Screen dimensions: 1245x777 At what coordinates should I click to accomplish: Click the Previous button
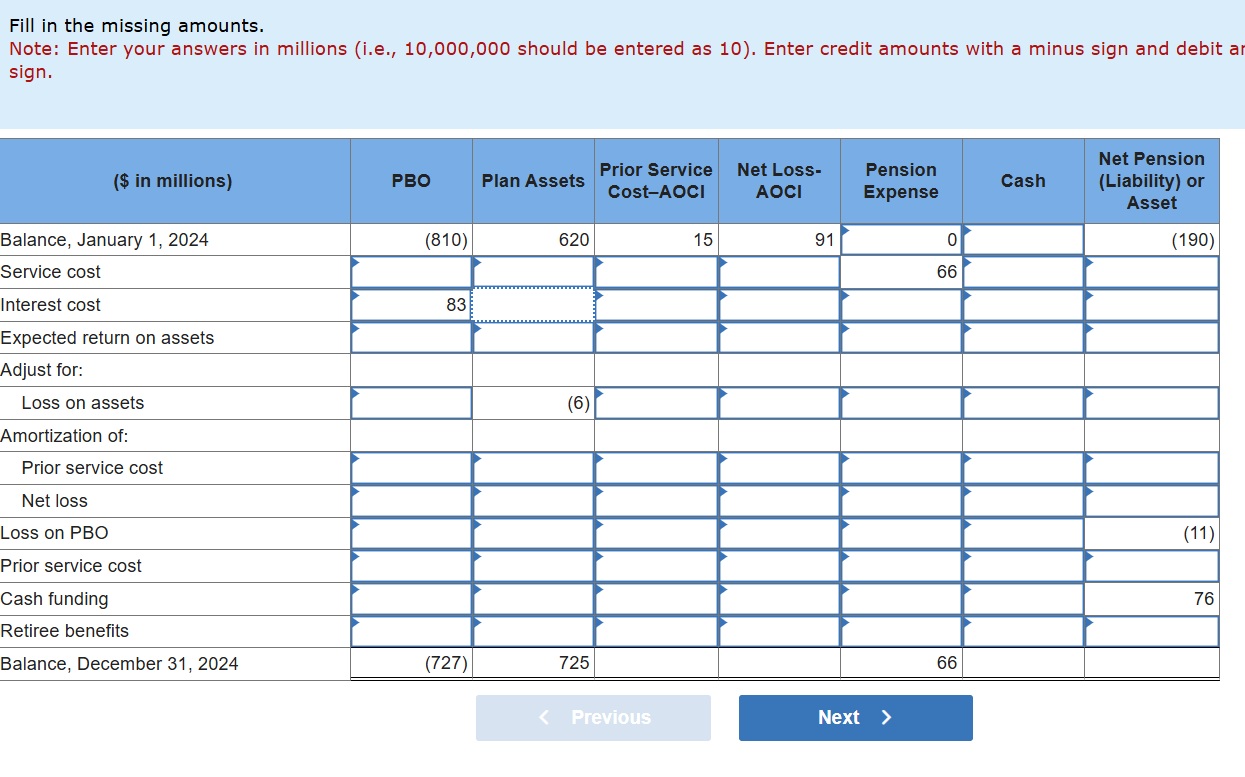pos(593,717)
